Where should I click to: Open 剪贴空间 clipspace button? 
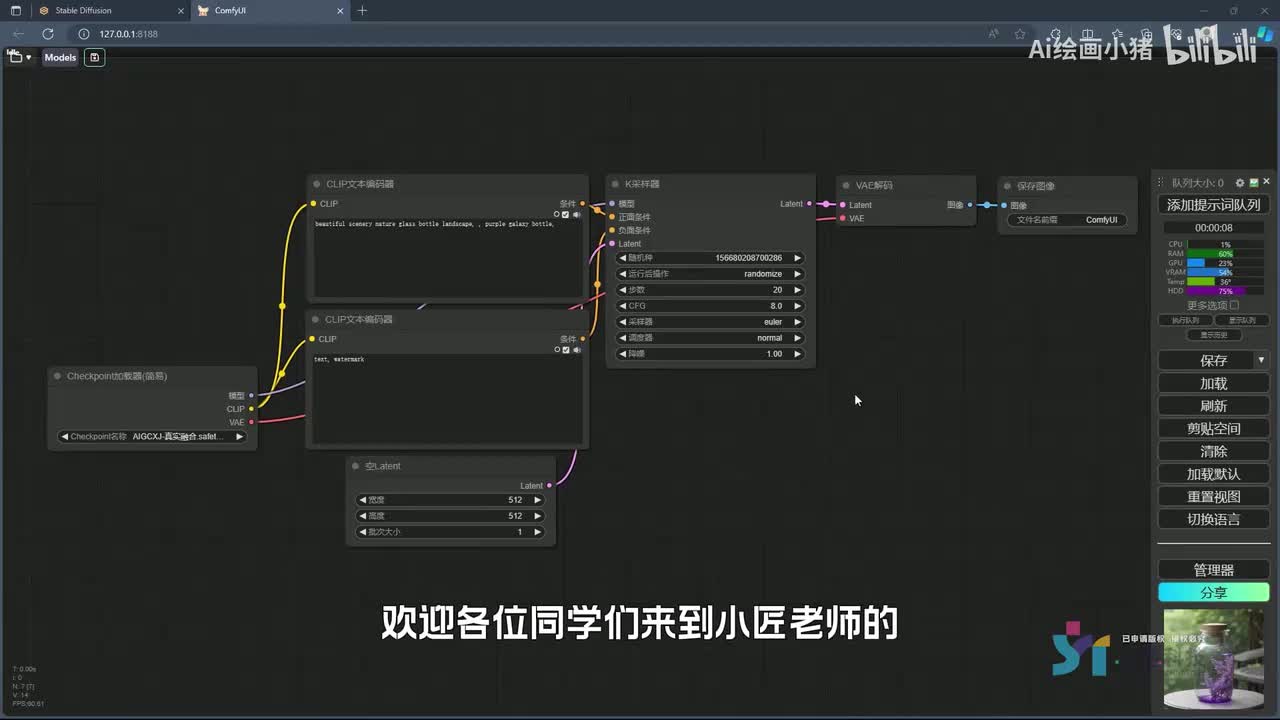(x=1214, y=429)
